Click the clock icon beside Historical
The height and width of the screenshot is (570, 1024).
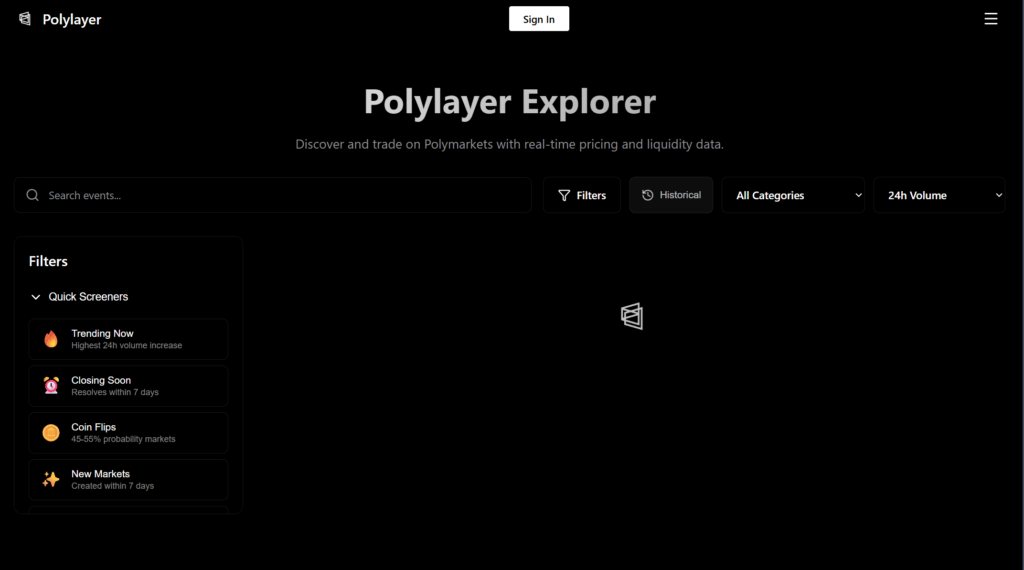(647, 195)
